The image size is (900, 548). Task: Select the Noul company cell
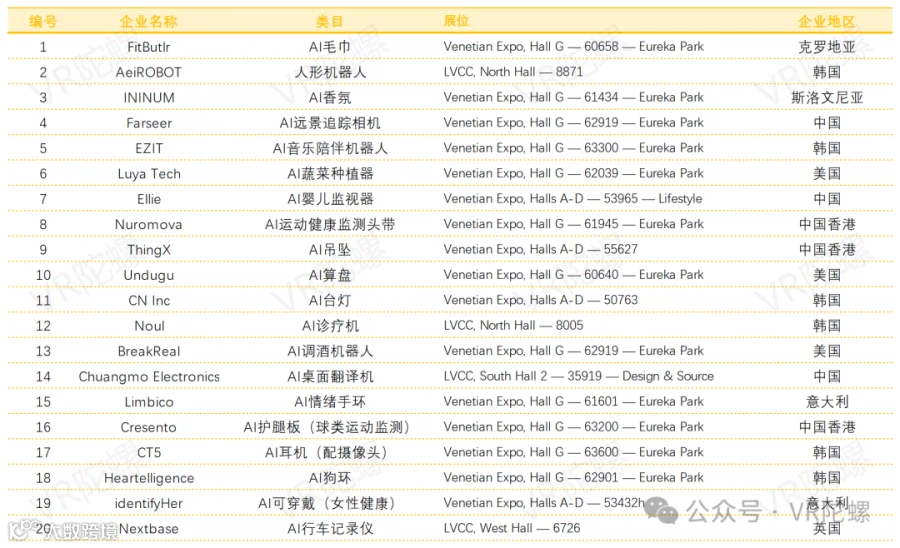149,326
